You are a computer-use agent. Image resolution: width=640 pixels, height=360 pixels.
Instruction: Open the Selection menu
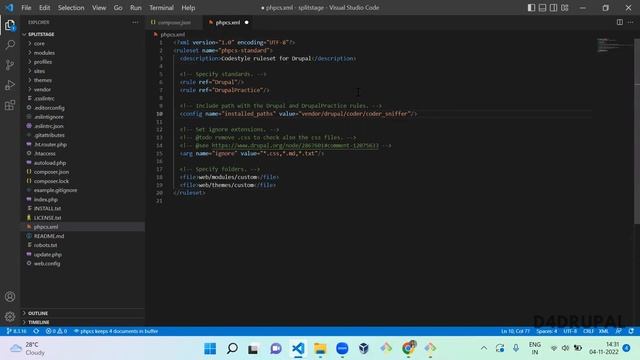click(71, 8)
